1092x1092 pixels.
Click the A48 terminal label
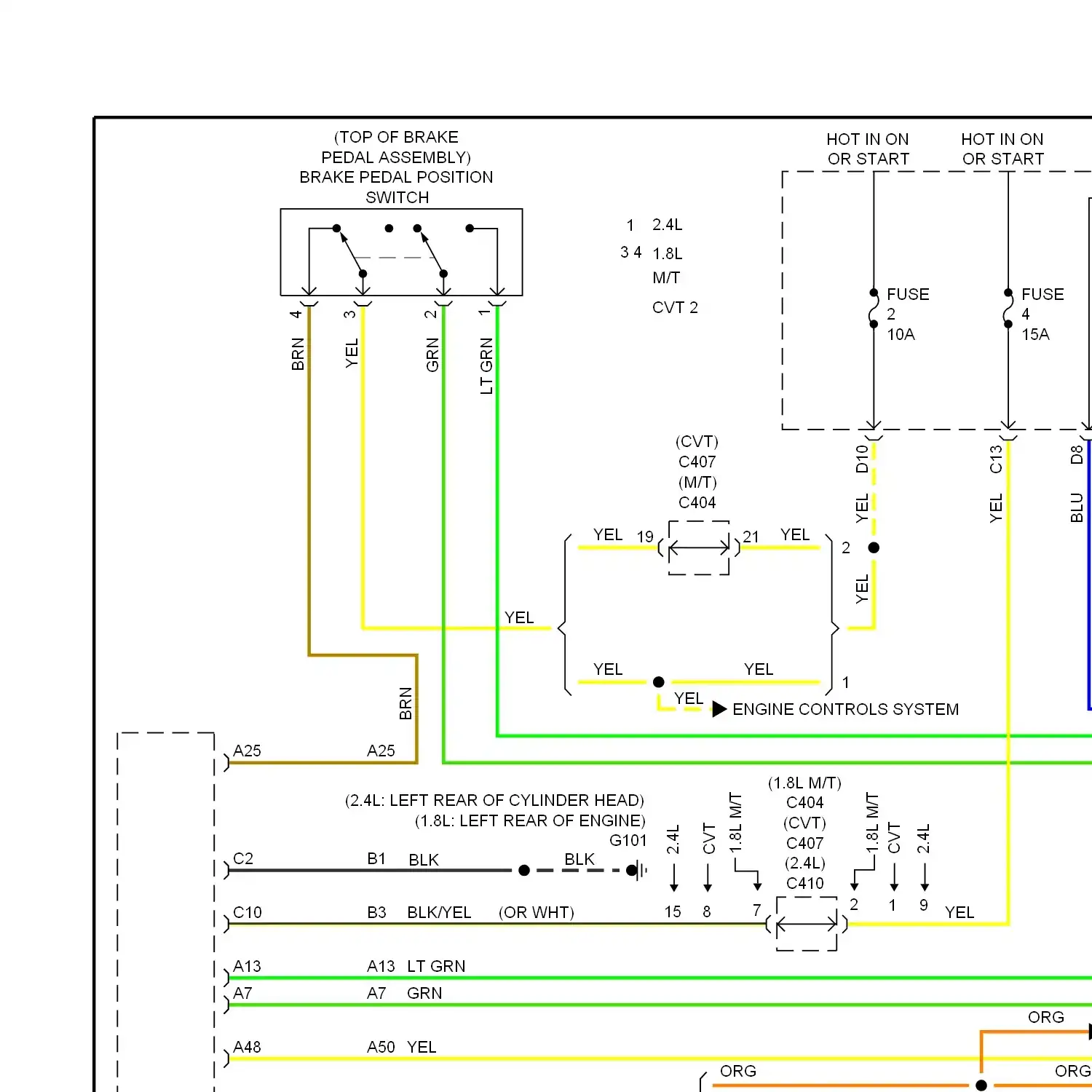pyautogui.click(x=247, y=1047)
